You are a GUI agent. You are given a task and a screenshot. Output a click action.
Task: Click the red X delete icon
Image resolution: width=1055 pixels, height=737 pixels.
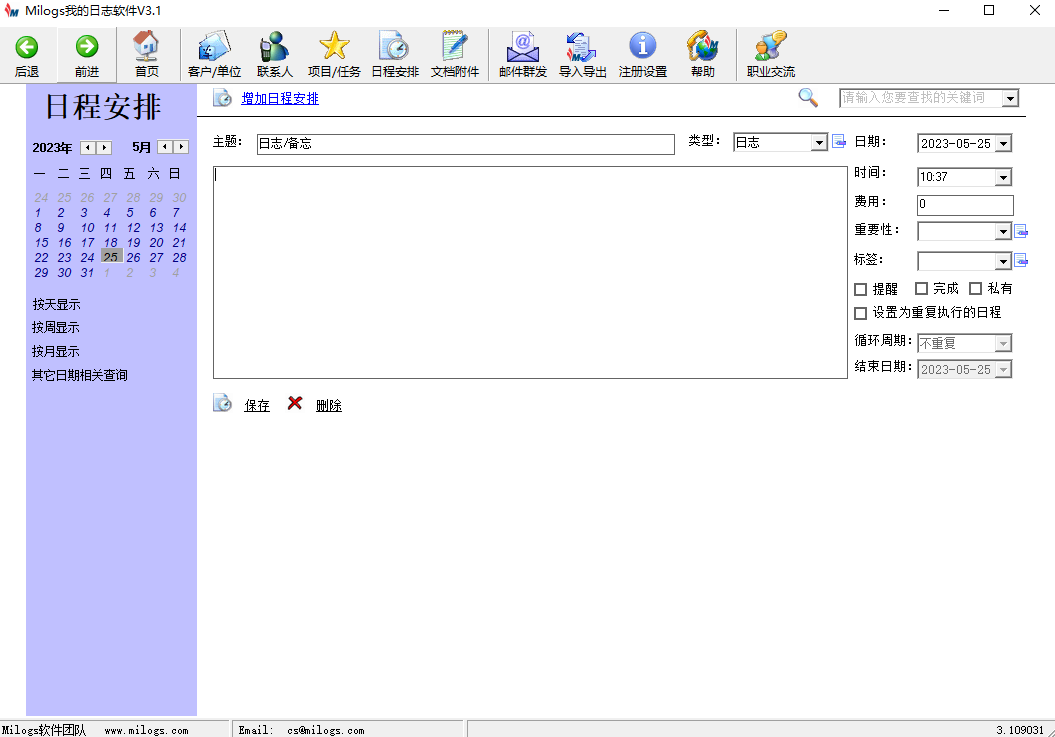click(x=295, y=402)
